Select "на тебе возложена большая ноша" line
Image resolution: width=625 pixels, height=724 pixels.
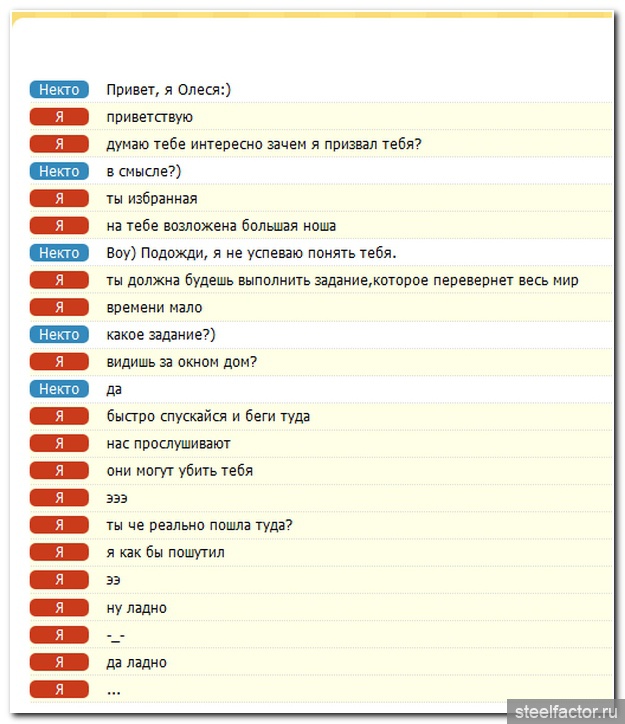(x=221, y=226)
